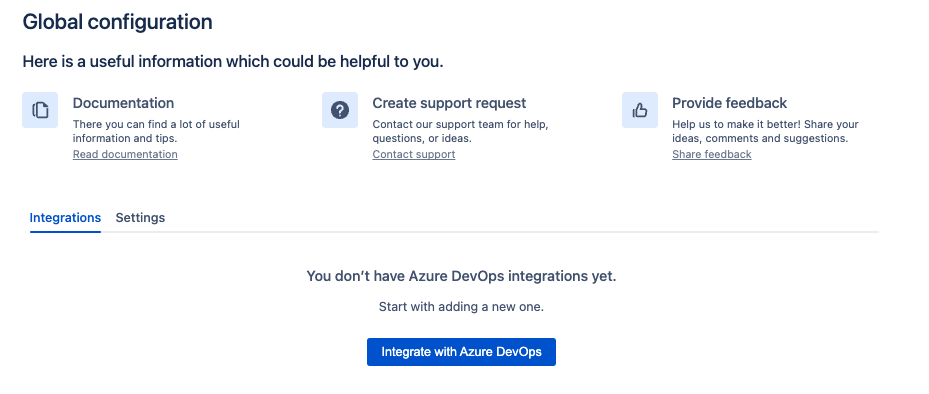The width and height of the screenshot is (929, 394).
Task: Click the thumbs-up feedback icon
Action: (x=640, y=110)
